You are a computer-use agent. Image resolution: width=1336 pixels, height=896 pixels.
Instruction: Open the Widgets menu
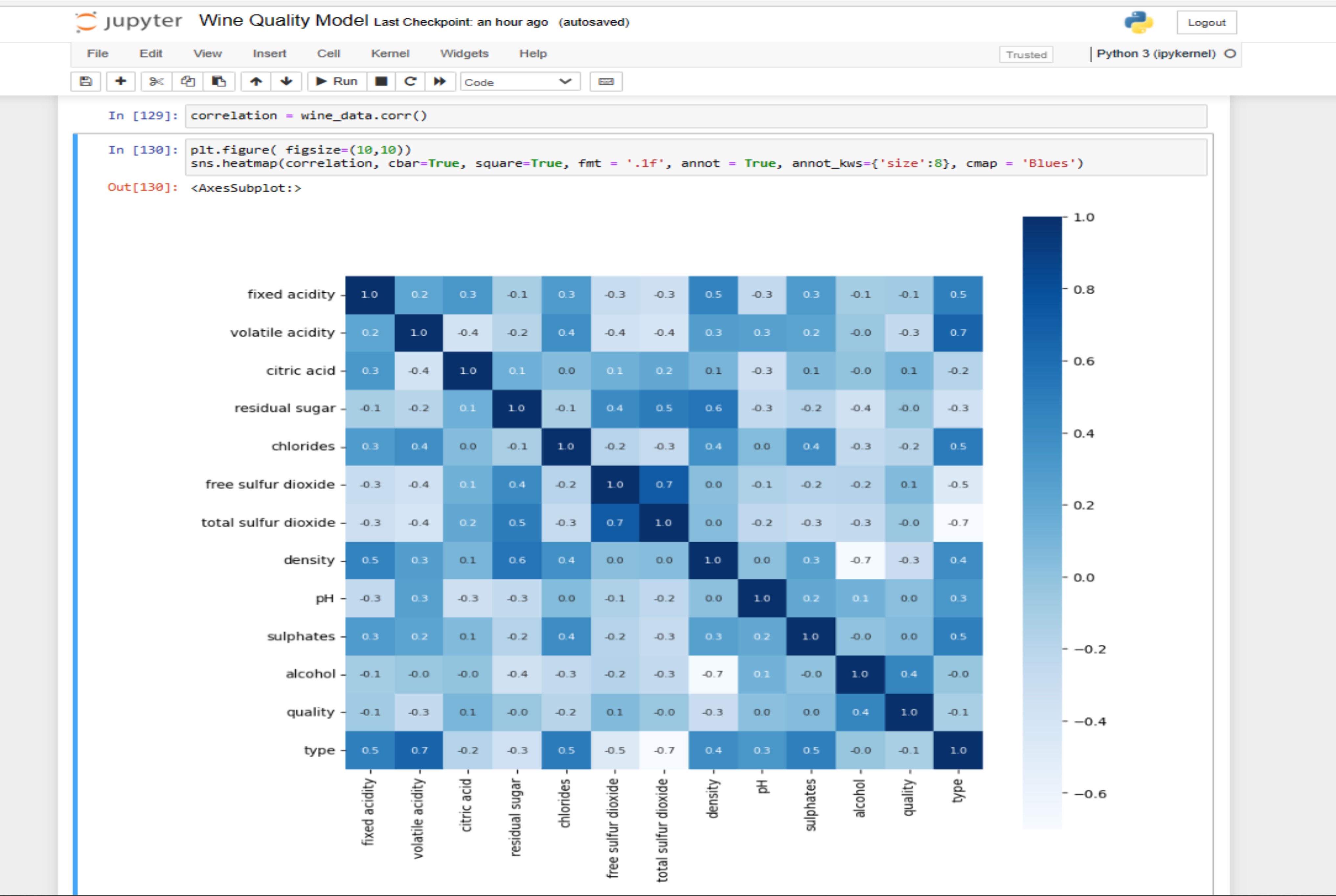click(464, 54)
